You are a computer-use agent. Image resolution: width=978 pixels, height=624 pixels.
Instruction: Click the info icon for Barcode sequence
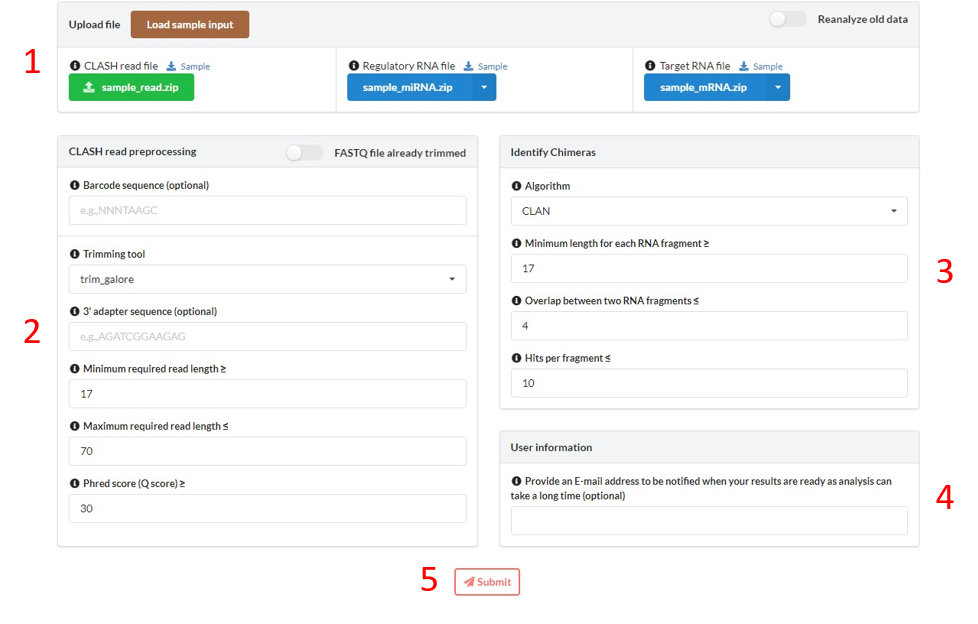point(75,185)
